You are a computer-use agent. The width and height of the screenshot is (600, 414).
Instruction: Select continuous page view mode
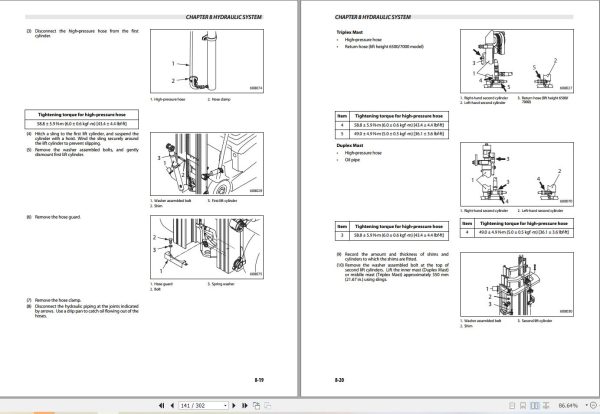[x=523, y=405]
